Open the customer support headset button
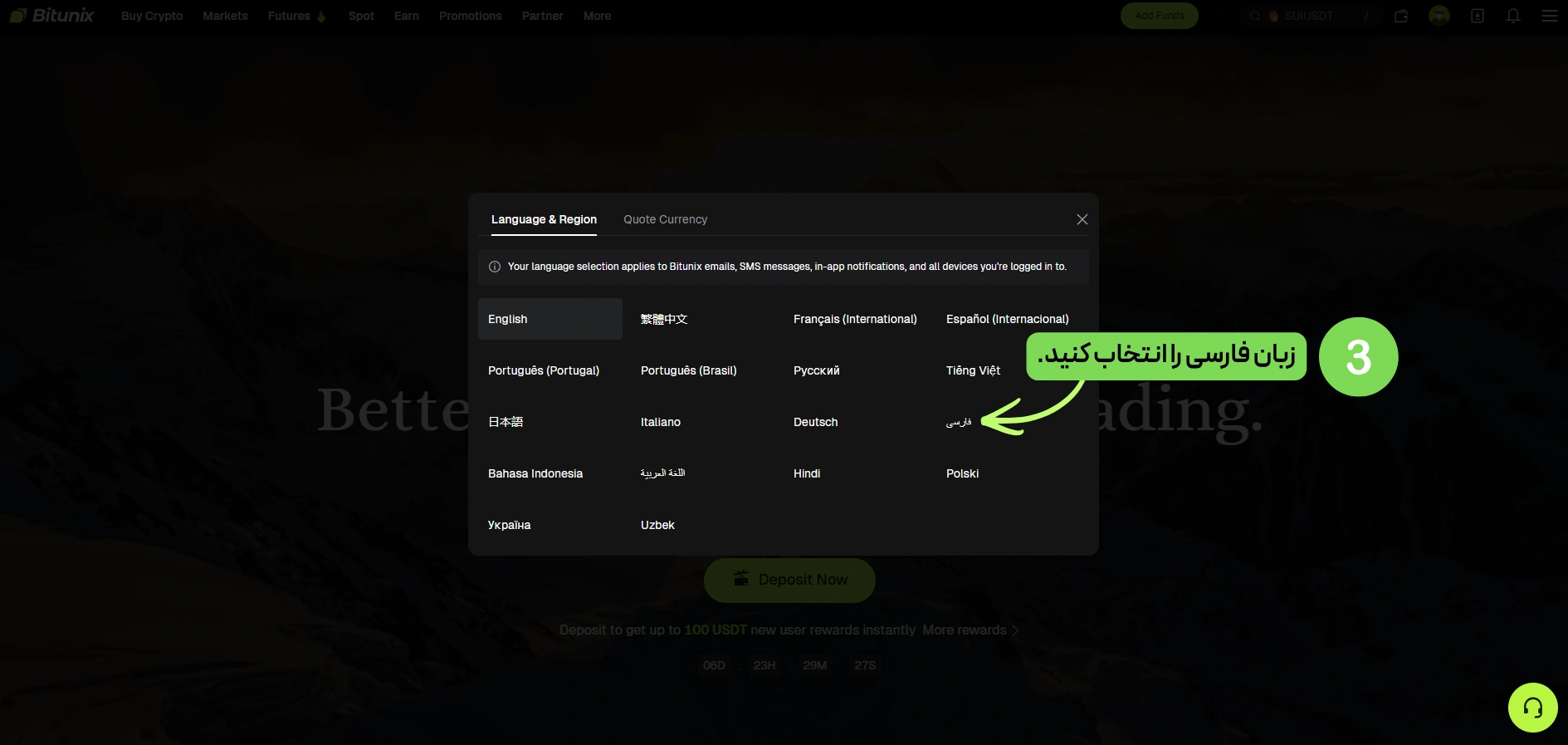 pos(1533,708)
